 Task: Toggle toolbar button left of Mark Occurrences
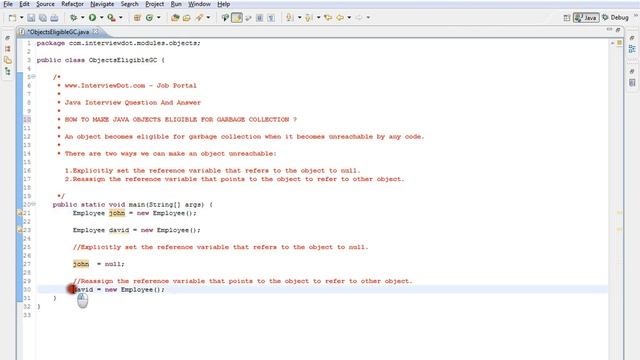pos(225,18)
